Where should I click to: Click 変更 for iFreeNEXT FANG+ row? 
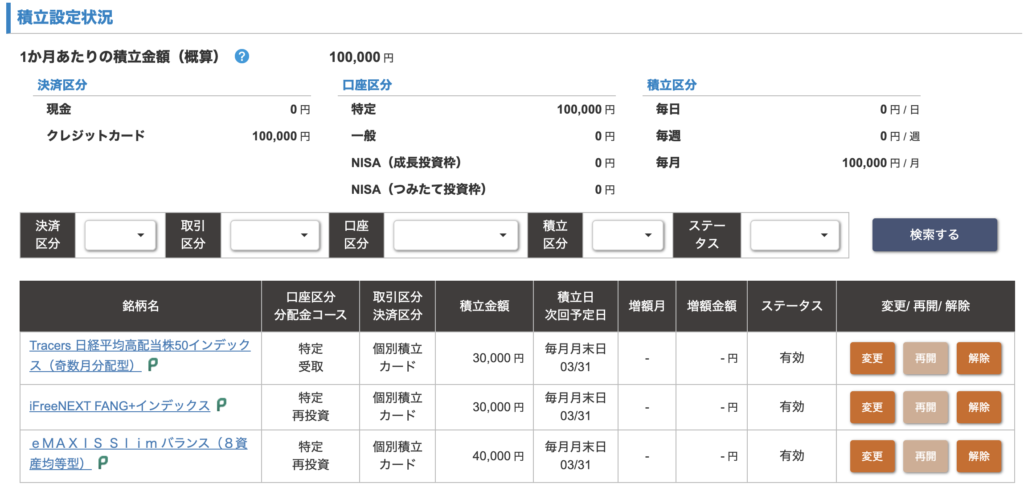coord(872,407)
